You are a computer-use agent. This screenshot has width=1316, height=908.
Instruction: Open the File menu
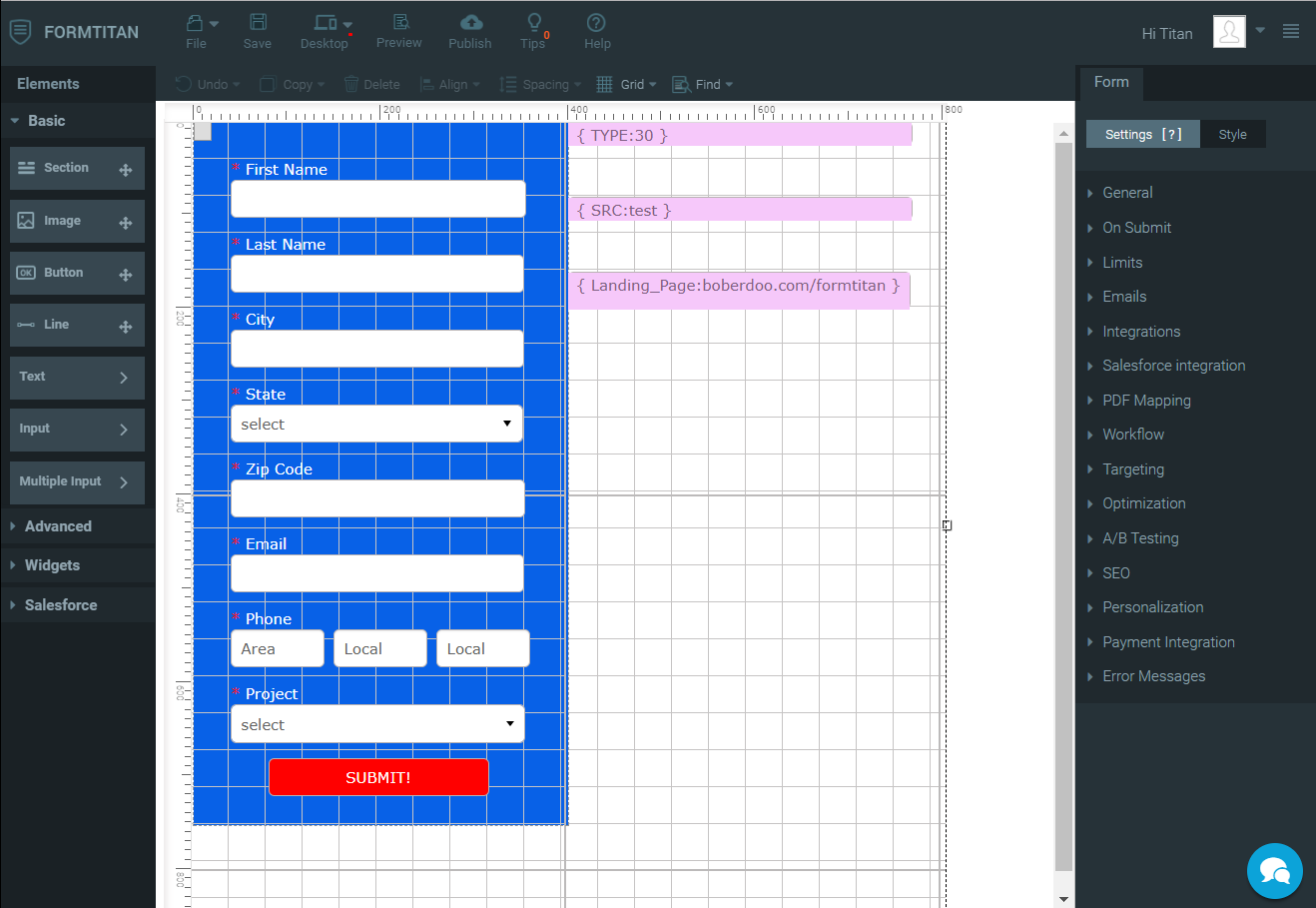(197, 31)
